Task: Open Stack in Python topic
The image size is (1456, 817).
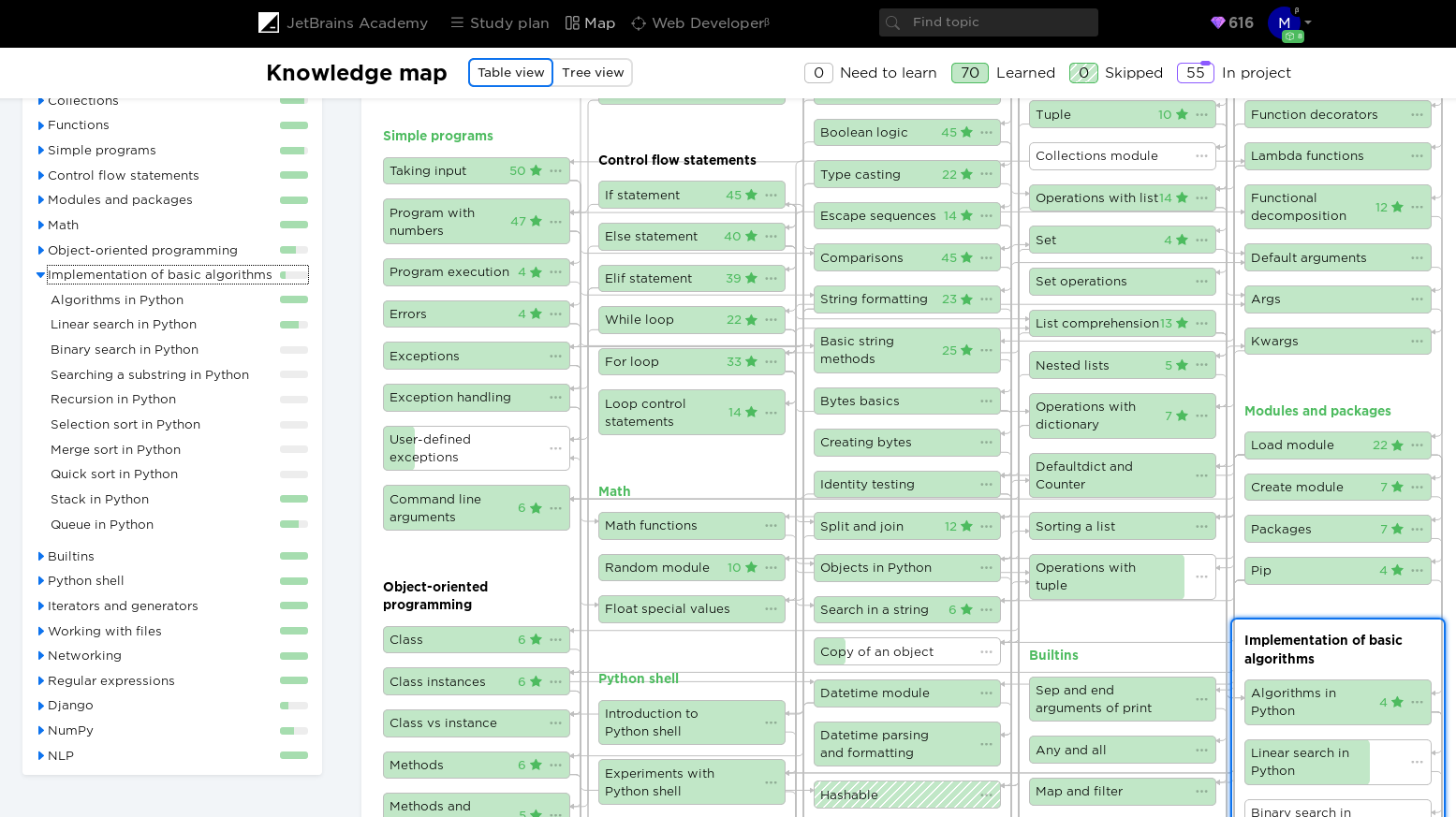Action: (100, 499)
